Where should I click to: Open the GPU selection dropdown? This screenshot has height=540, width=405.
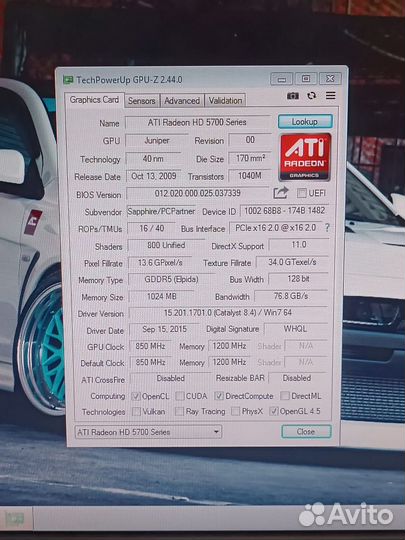(148, 432)
